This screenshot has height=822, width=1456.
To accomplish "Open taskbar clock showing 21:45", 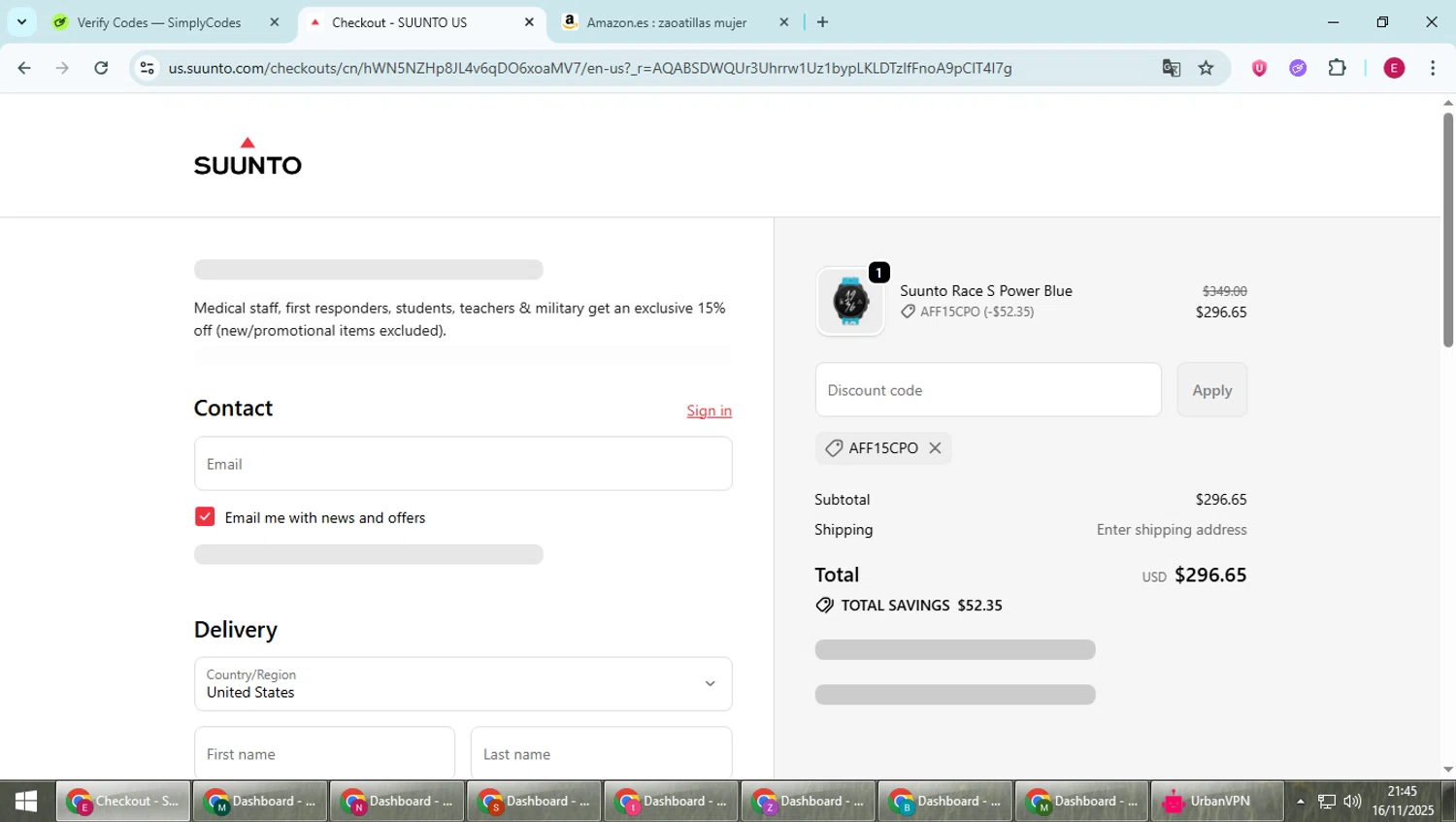I will coord(1403,802).
